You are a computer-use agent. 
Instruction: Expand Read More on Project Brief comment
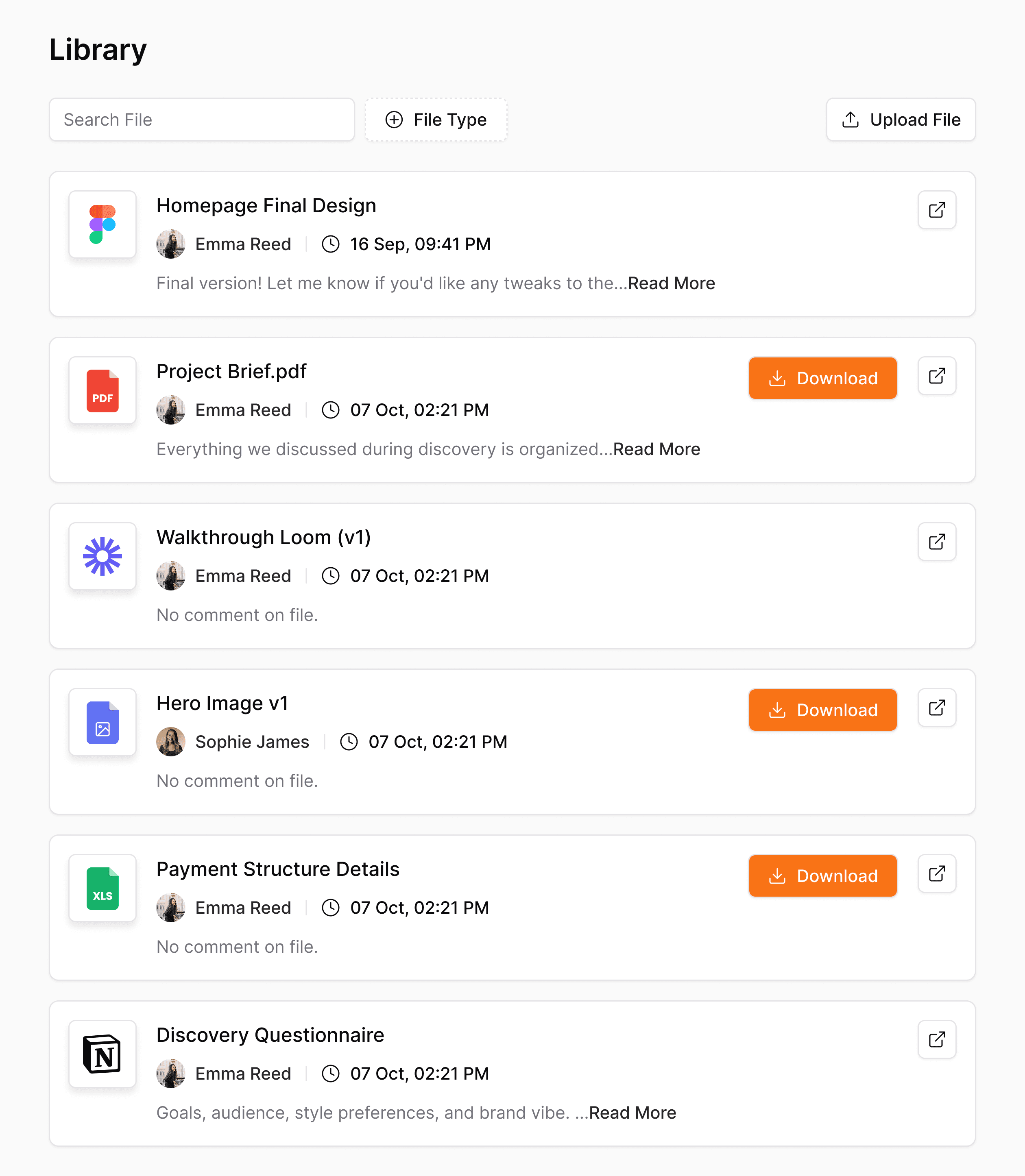(656, 449)
